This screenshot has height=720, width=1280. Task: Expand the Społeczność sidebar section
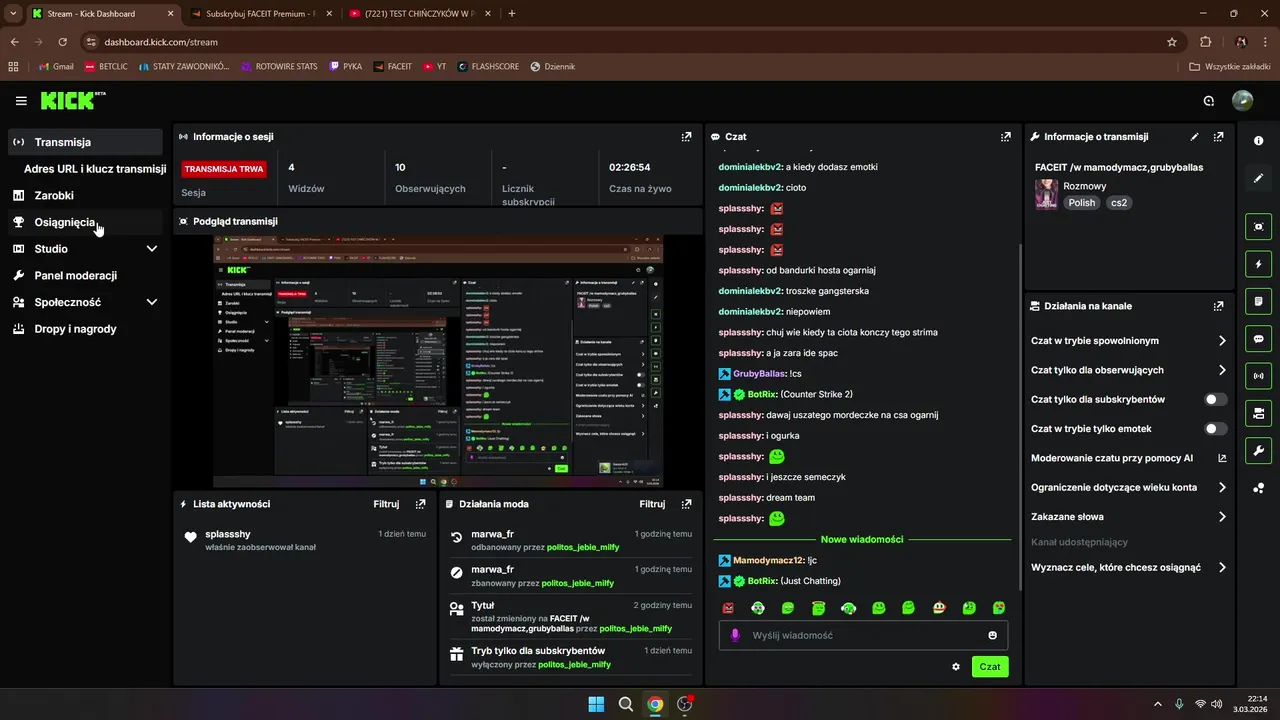tap(152, 302)
